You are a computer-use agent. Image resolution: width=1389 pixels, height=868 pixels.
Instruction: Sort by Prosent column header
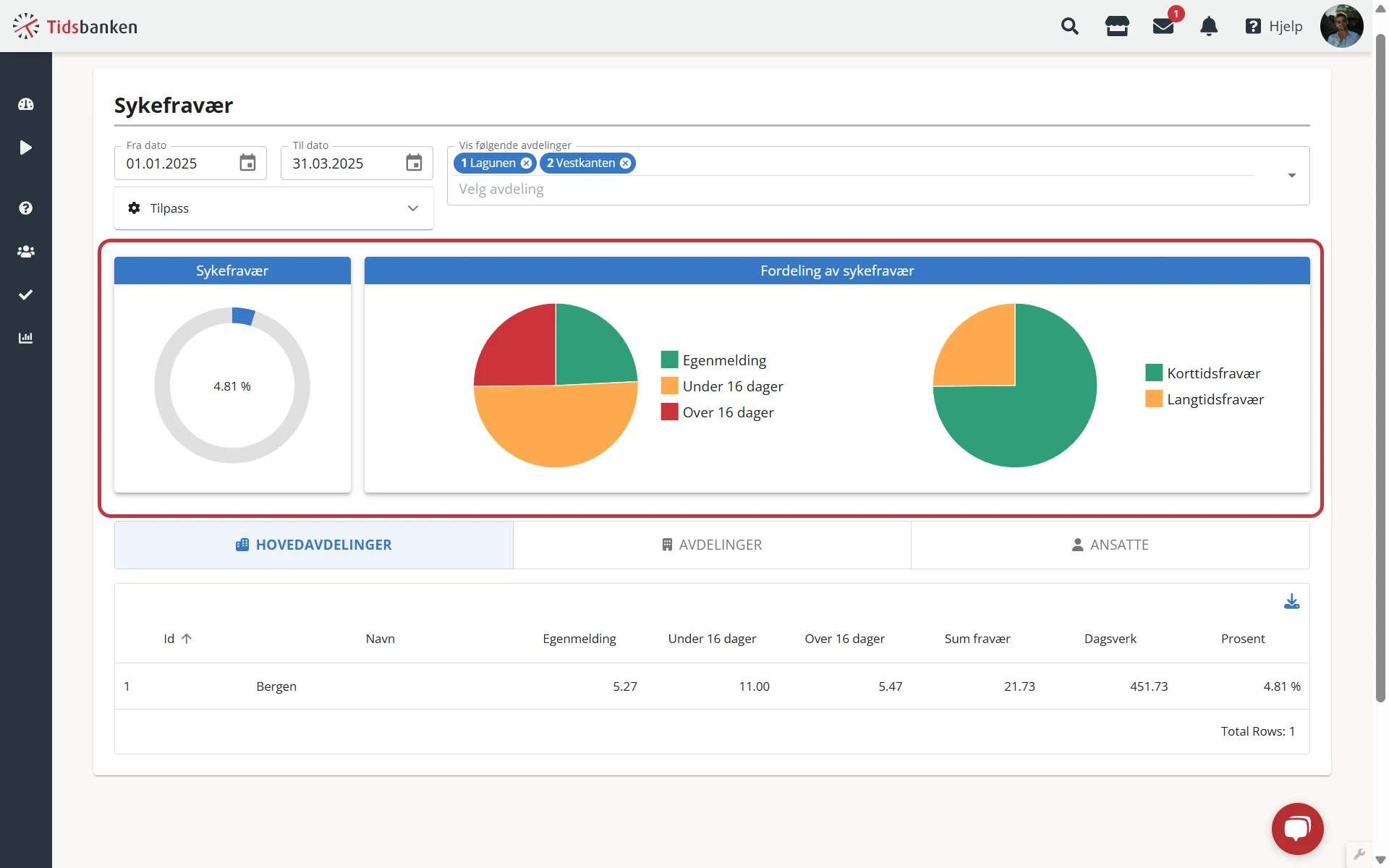(x=1243, y=639)
